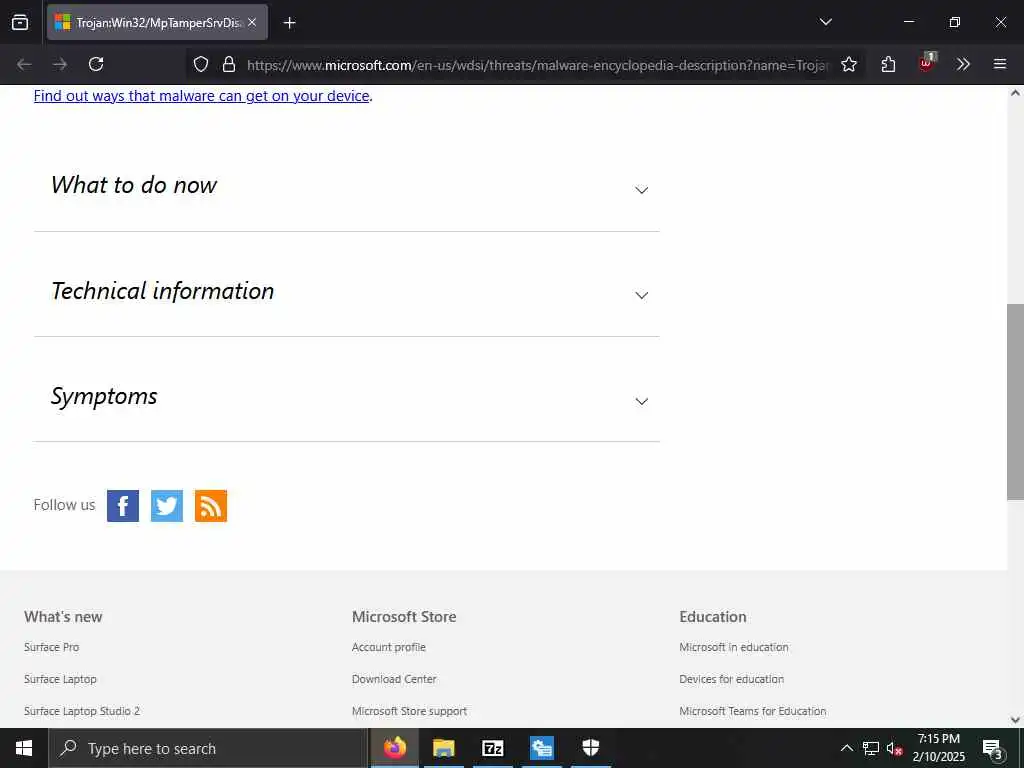Open Microsoft in education link
Image resolution: width=1024 pixels, height=768 pixels.
point(733,647)
